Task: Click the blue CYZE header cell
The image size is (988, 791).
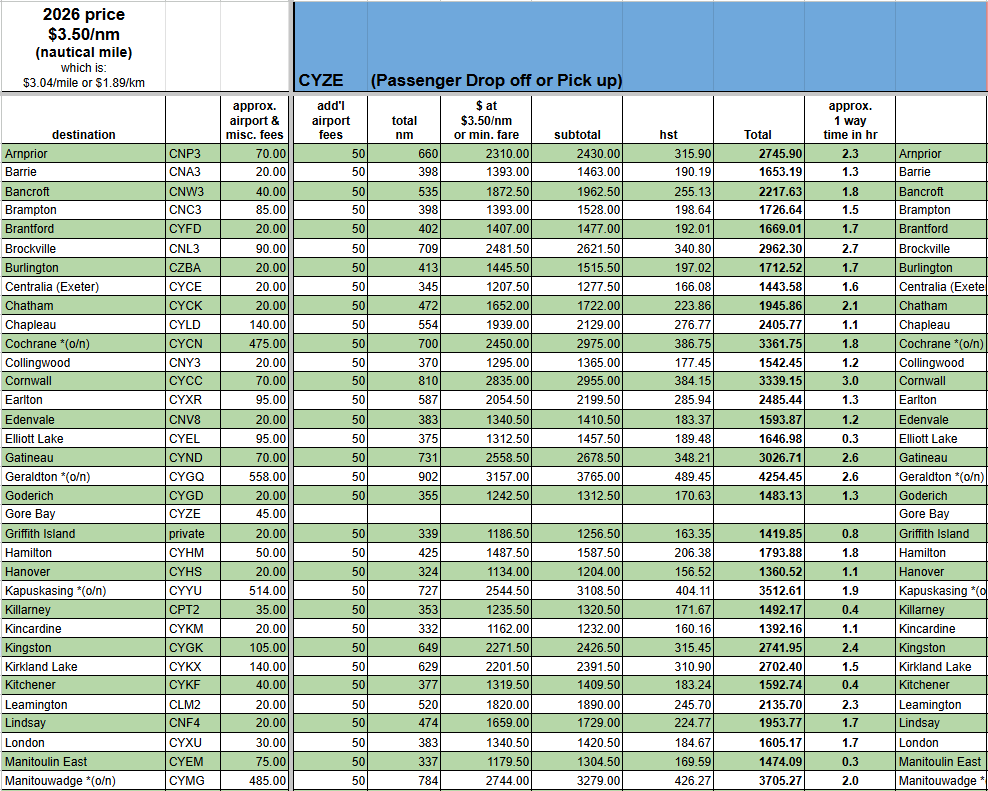Action: 320,80
